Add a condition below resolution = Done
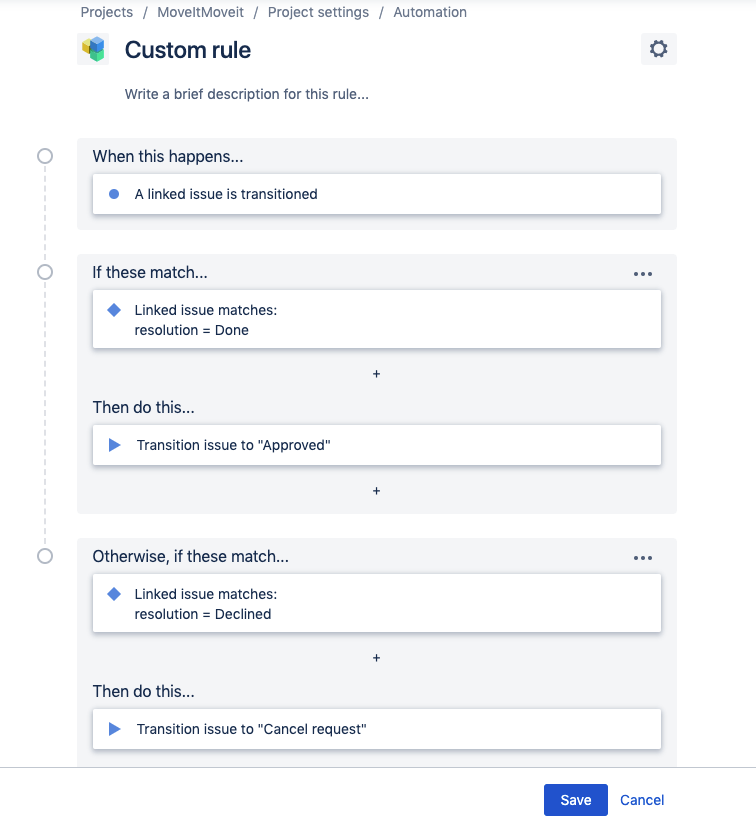756x829 pixels. click(x=376, y=374)
